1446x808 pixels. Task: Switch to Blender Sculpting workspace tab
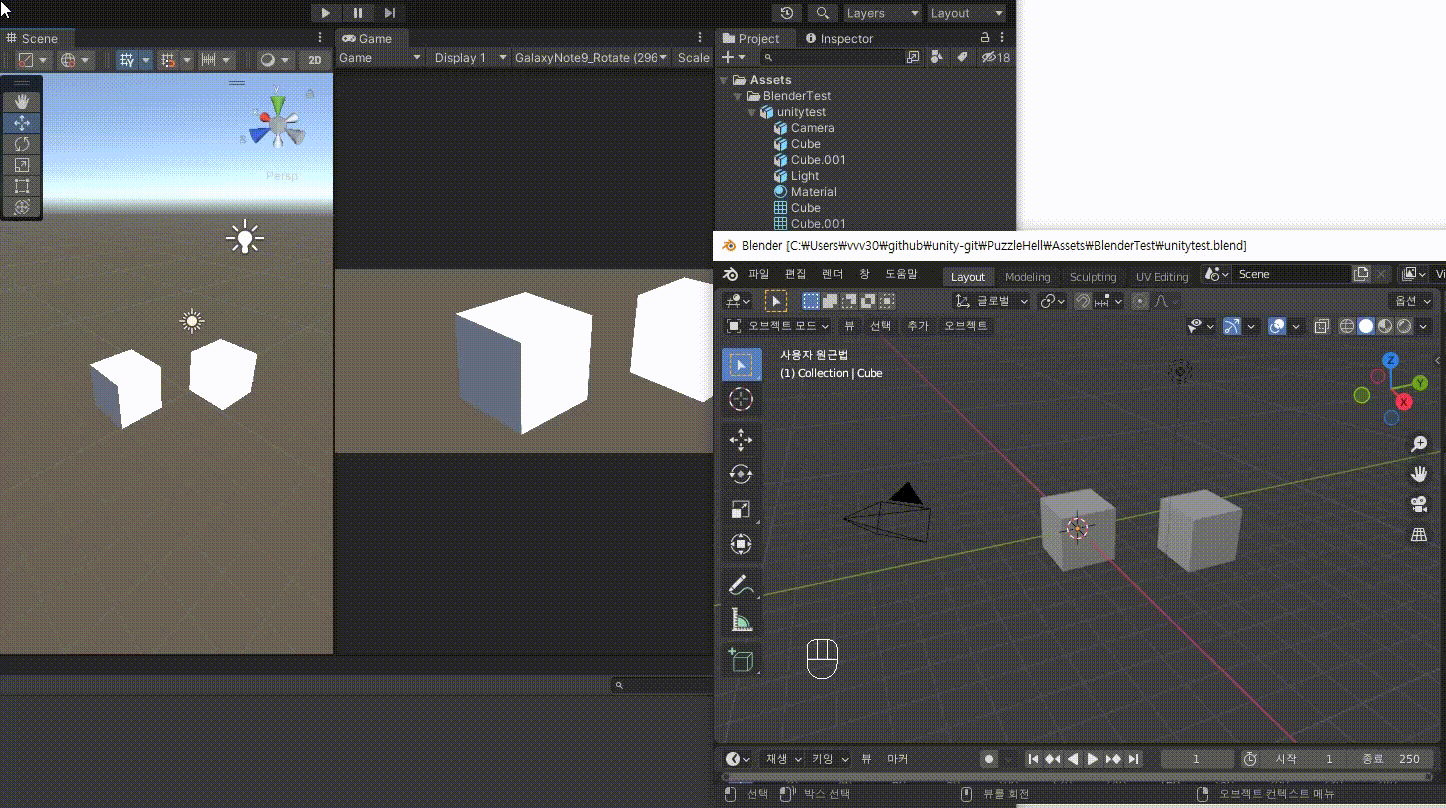(1093, 277)
